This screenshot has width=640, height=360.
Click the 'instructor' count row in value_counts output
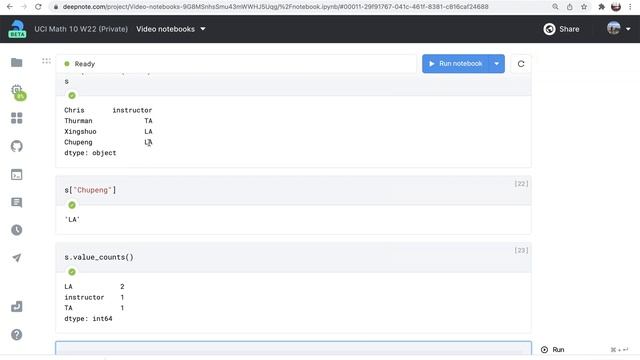[94, 297]
